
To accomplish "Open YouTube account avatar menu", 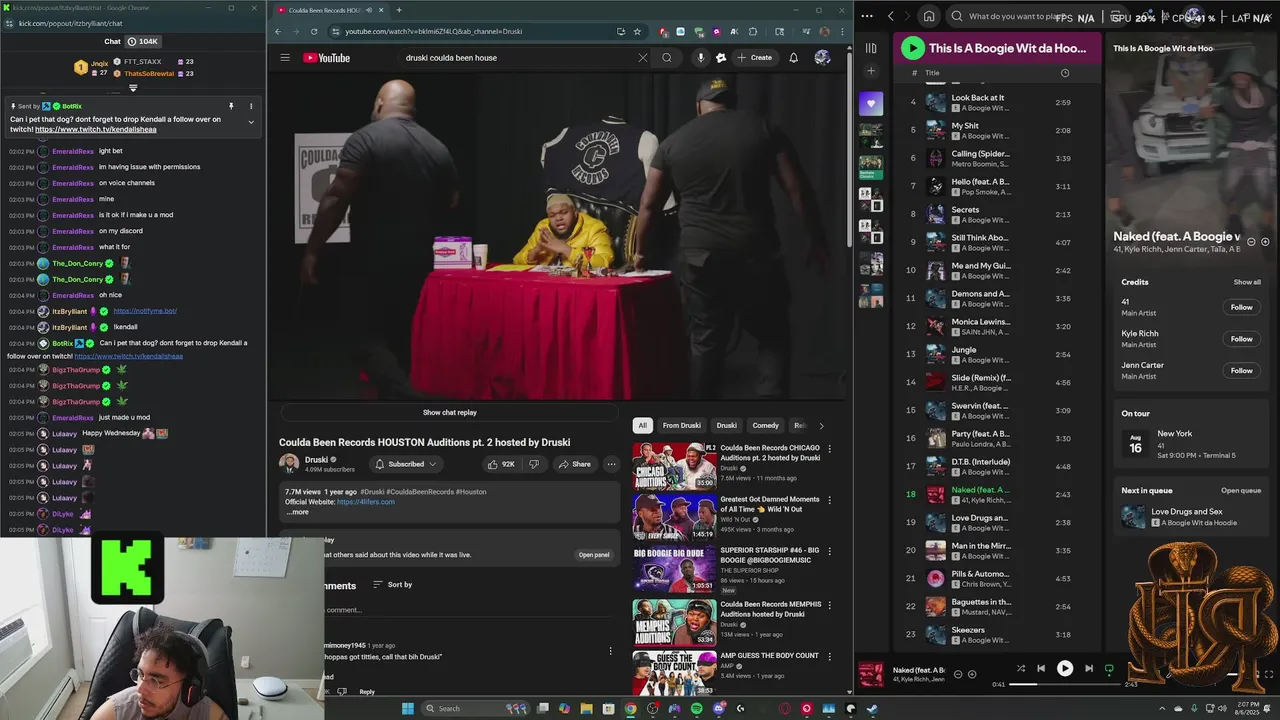I will 822,58.
